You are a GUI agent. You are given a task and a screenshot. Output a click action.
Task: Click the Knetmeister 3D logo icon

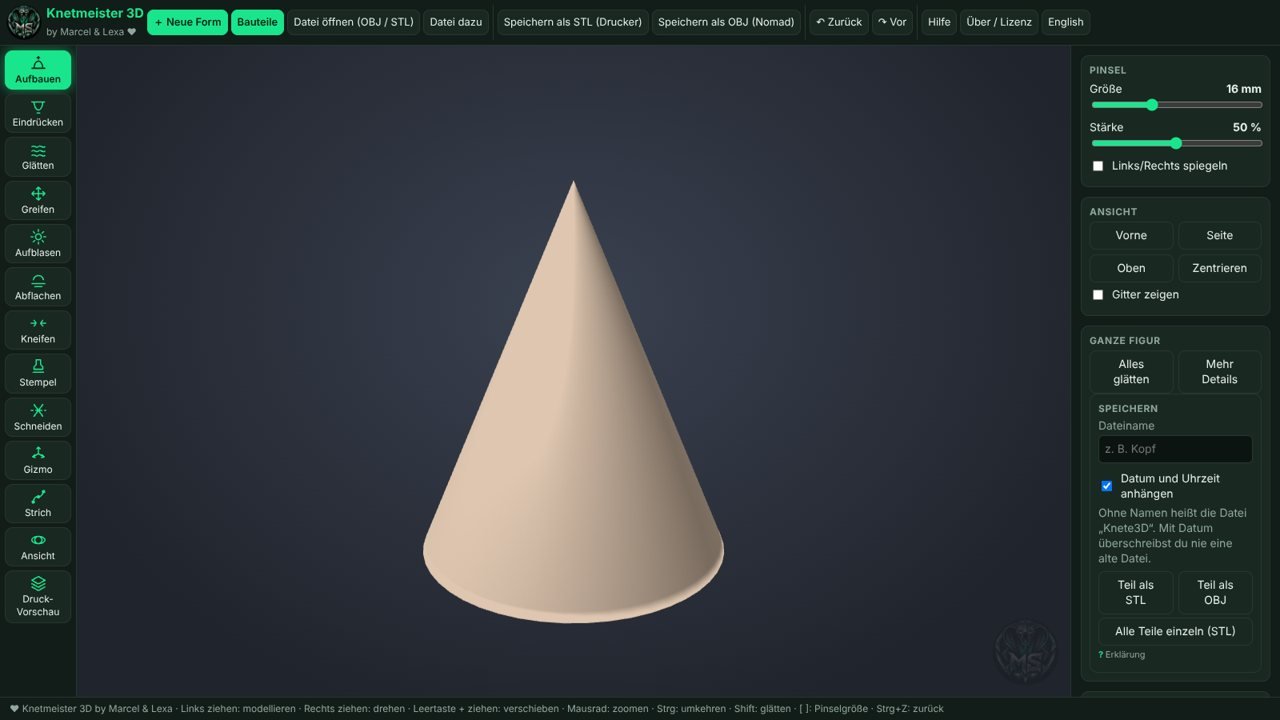click(x=24, y=22)
